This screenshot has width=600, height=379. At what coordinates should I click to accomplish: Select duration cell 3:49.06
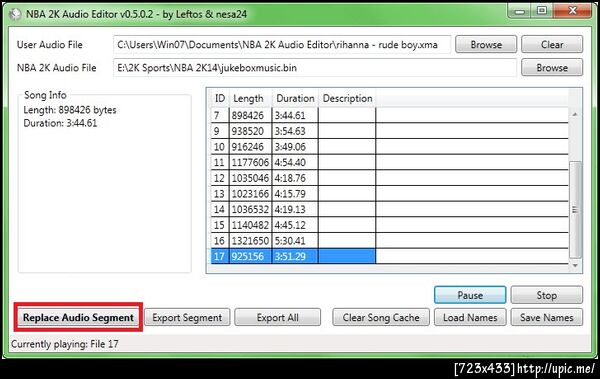point(295,147)
